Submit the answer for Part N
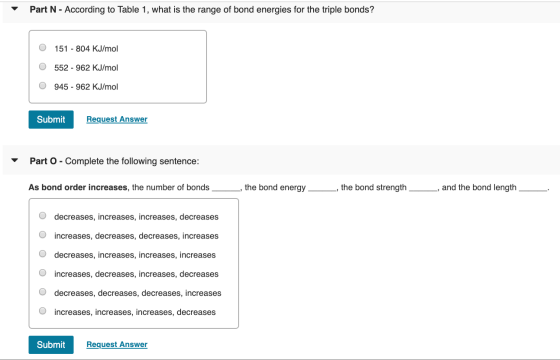 (x=51, y=119)
